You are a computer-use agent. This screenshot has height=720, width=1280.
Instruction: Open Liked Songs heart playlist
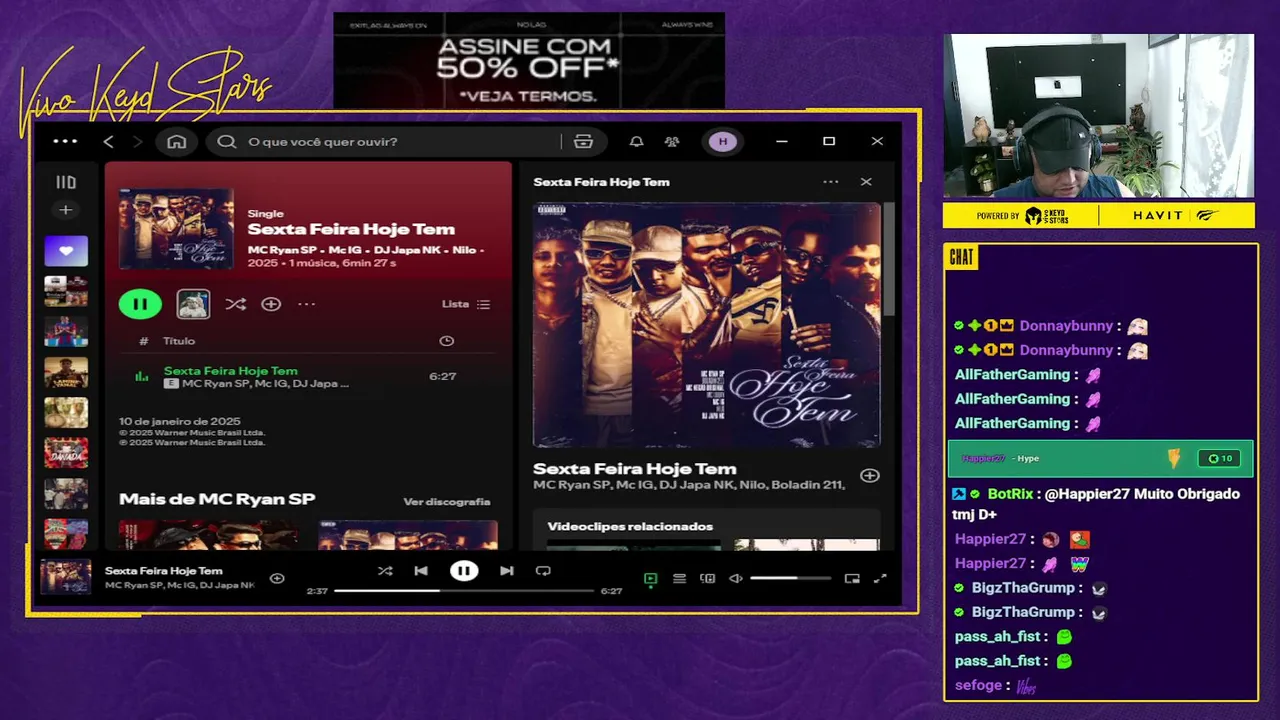pos(66,251)
